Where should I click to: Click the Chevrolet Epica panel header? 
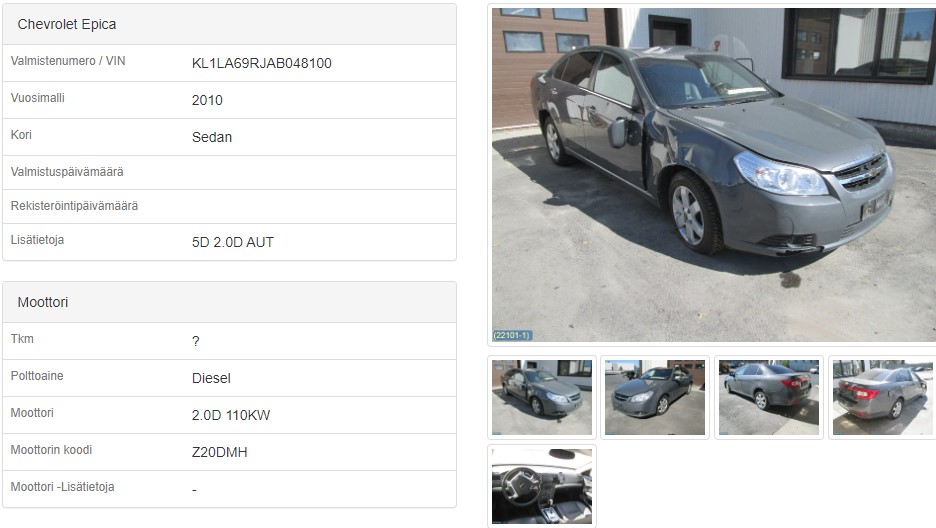(229, 24)
